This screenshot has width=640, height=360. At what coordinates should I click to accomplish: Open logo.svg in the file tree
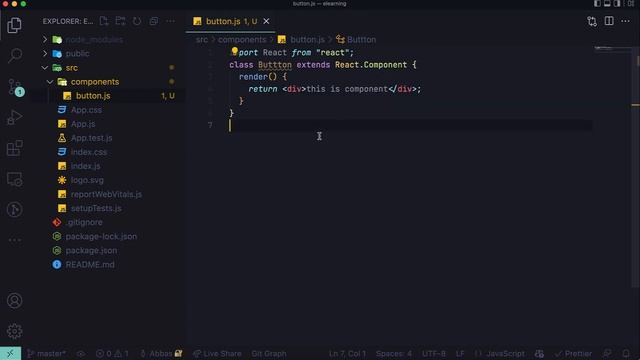point(87,180)
